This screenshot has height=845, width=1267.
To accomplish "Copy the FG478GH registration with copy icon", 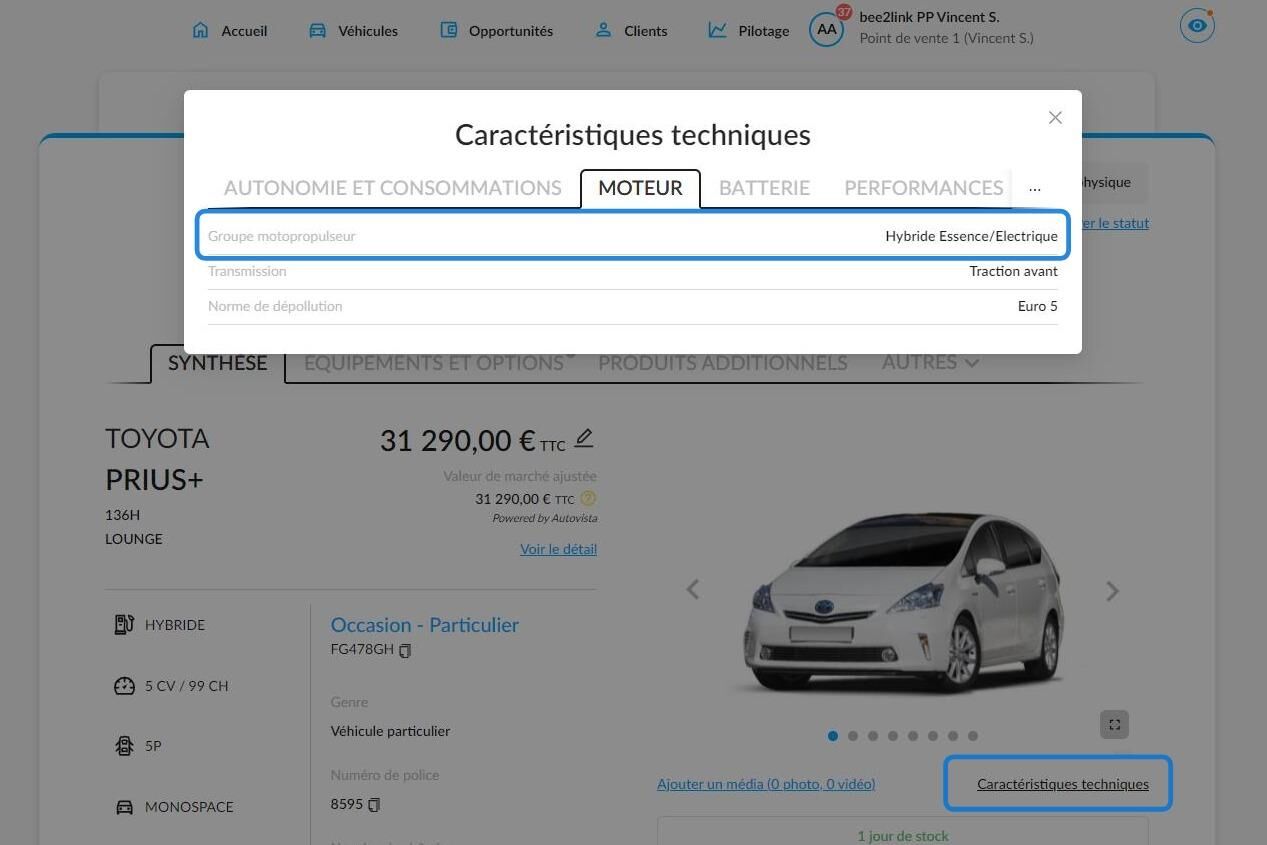I will pos(405,651).
